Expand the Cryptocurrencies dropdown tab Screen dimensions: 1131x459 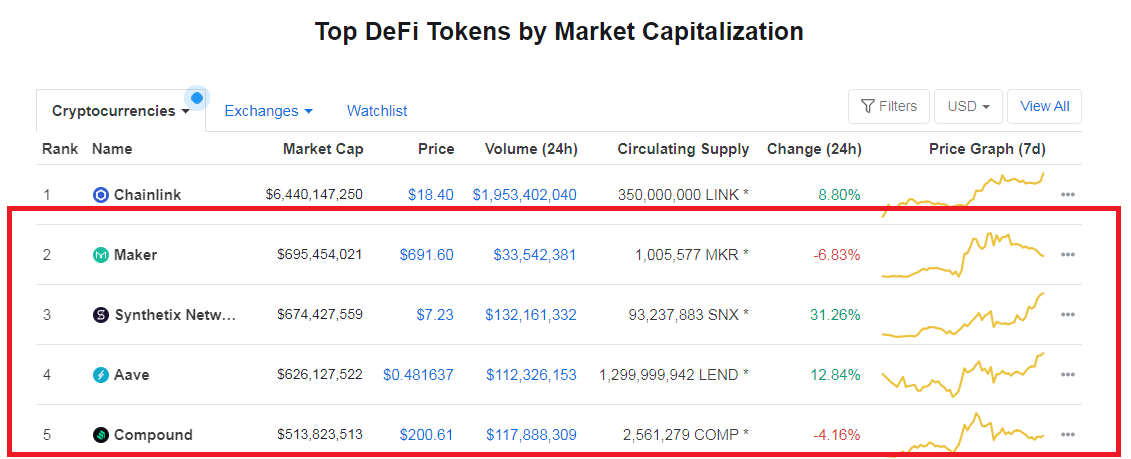(x=121, y=111)
